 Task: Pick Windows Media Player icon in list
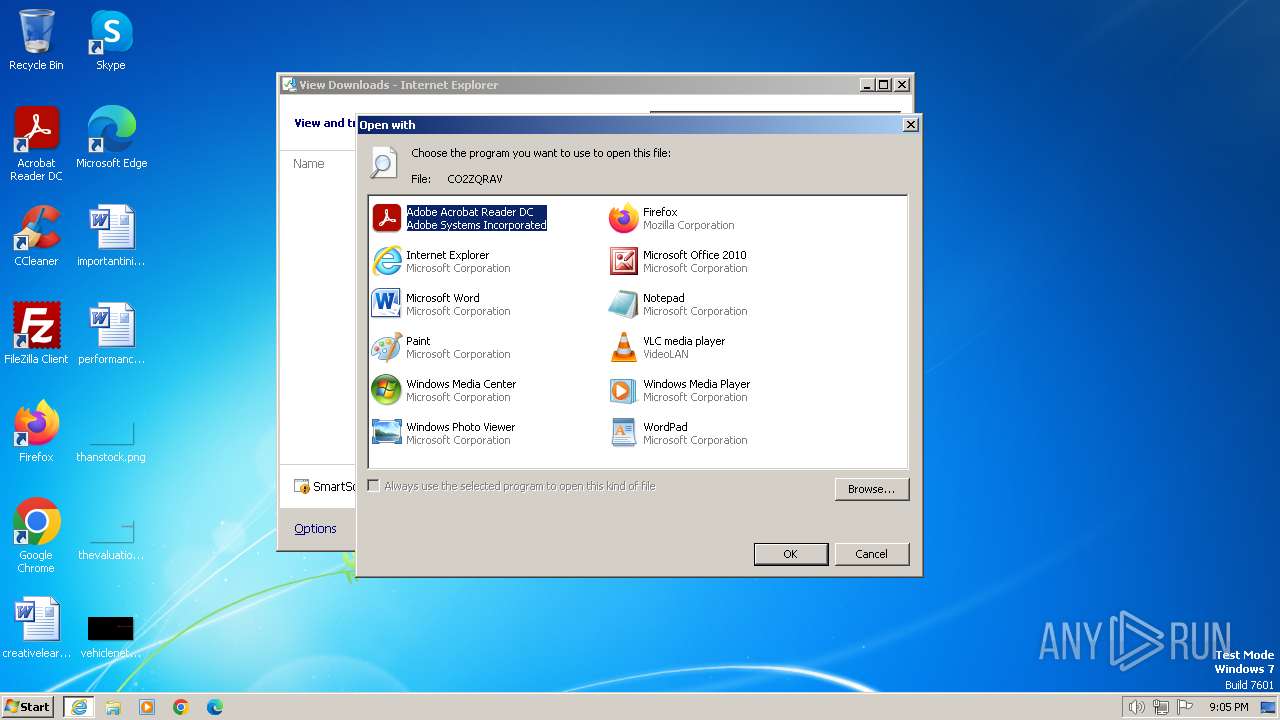pos(624,390)
